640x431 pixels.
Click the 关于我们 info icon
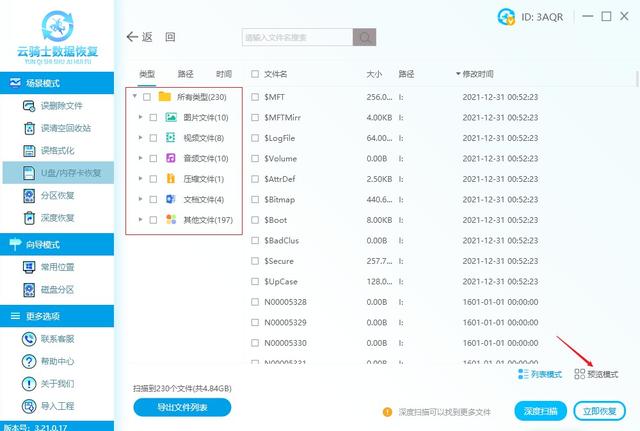click(29, 384)
